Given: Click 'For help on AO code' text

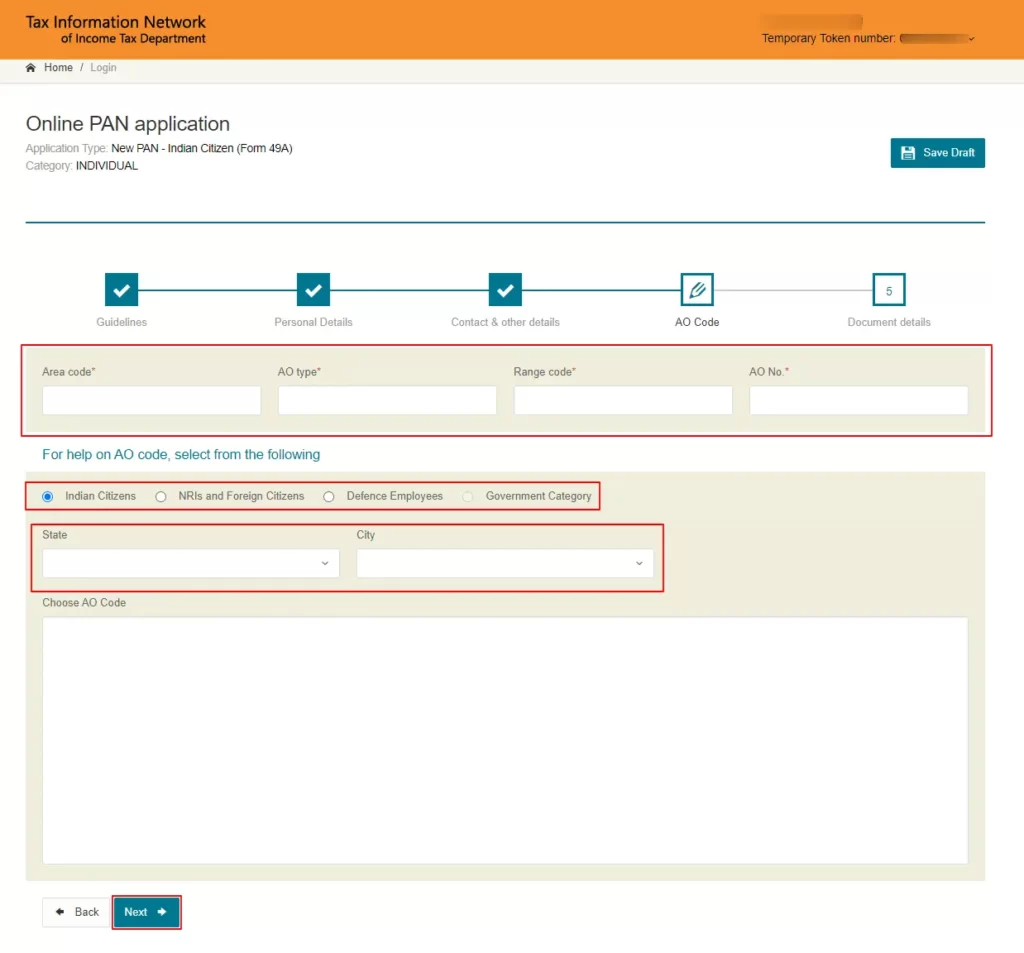Looking at the screenshot, I should pyautogui.click(x=181, y=455).
